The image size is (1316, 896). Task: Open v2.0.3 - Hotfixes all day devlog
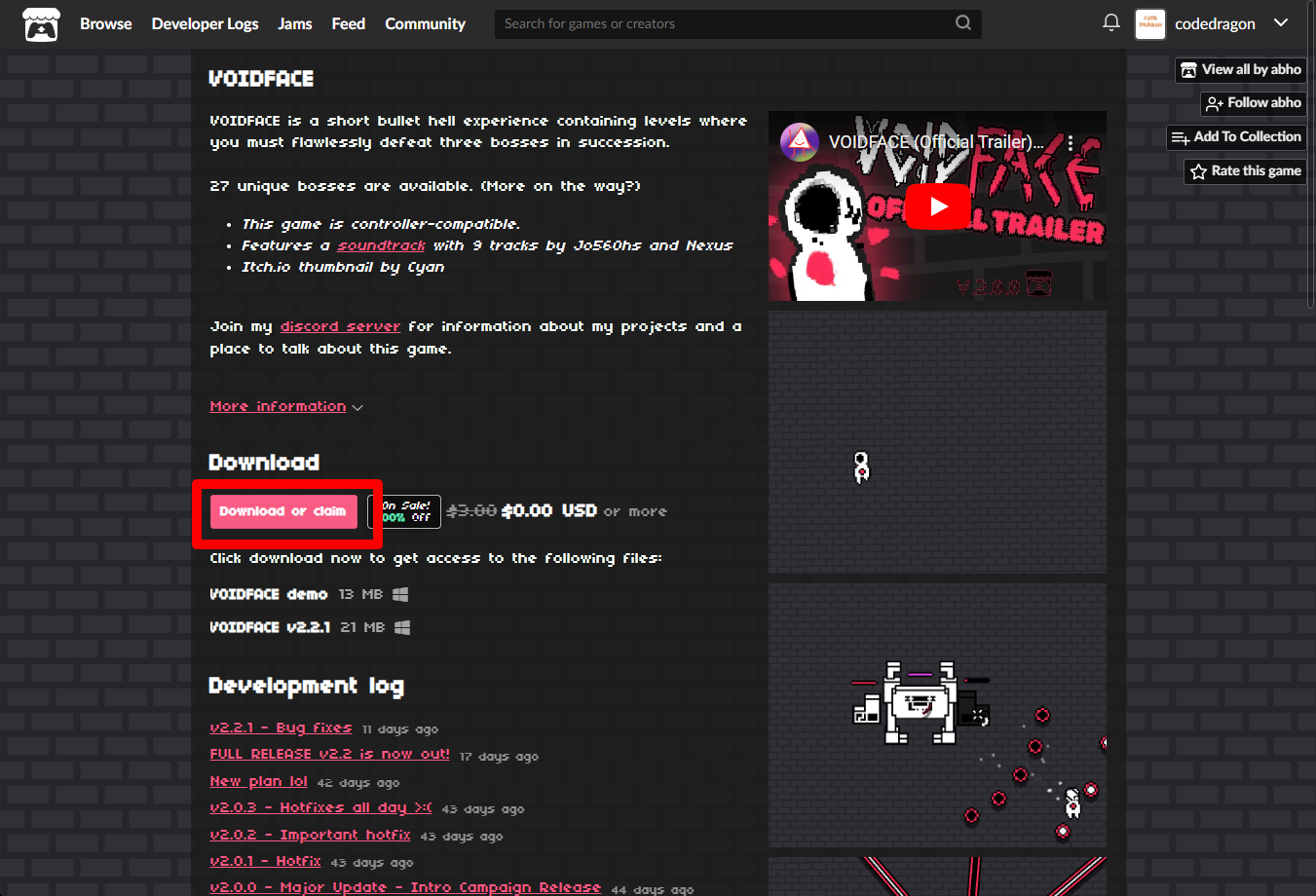(x=320, y=807)
